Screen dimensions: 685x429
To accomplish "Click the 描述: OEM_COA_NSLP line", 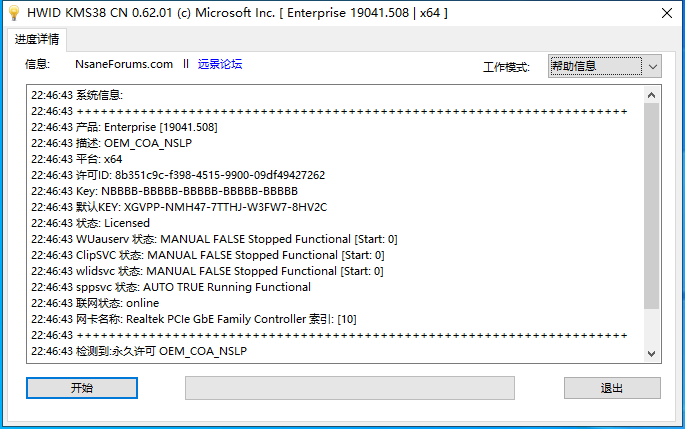I will click(x=111, y=143).
